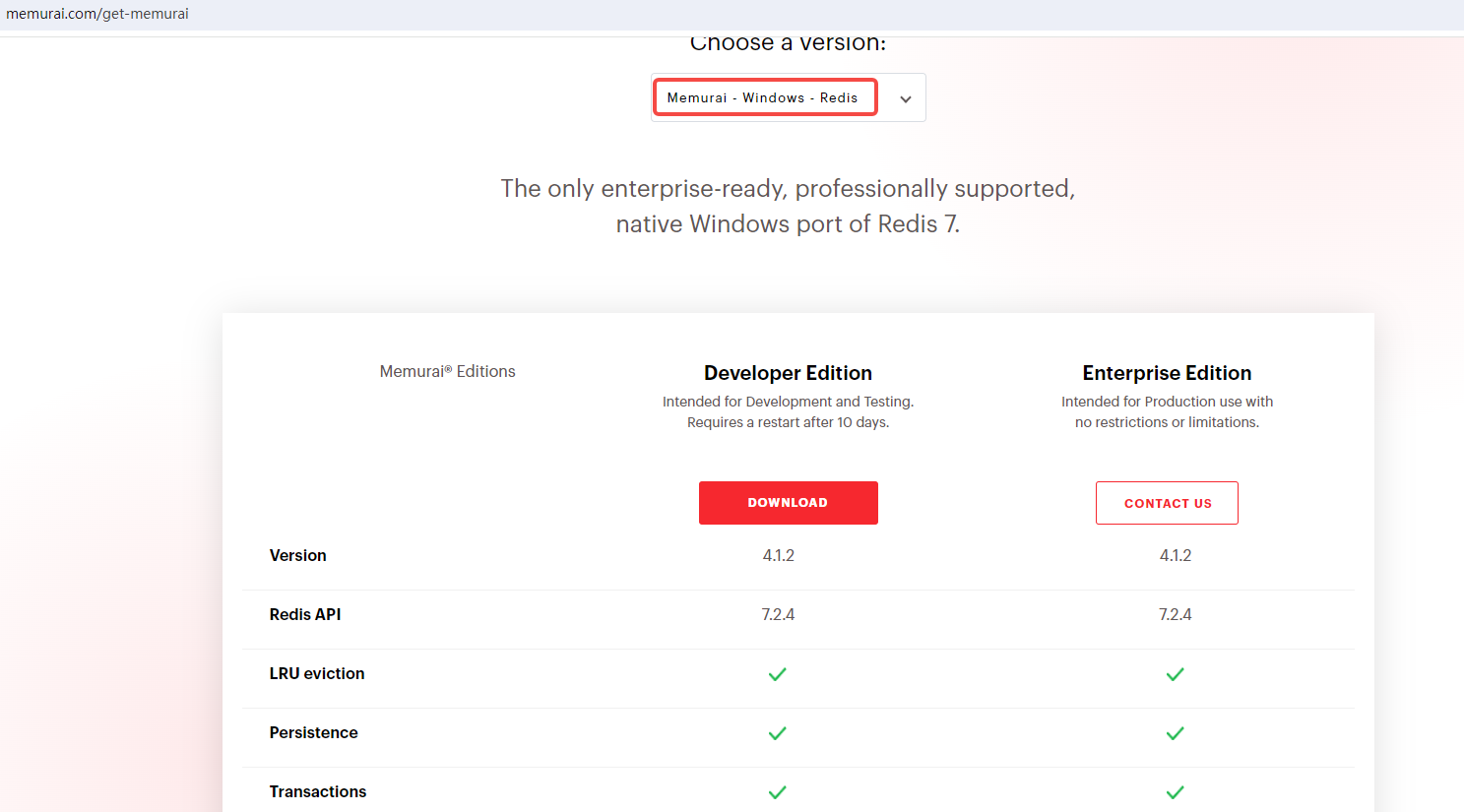Click the Transactions row label
Screen dimensions: 1464x812
click(318, 791)
